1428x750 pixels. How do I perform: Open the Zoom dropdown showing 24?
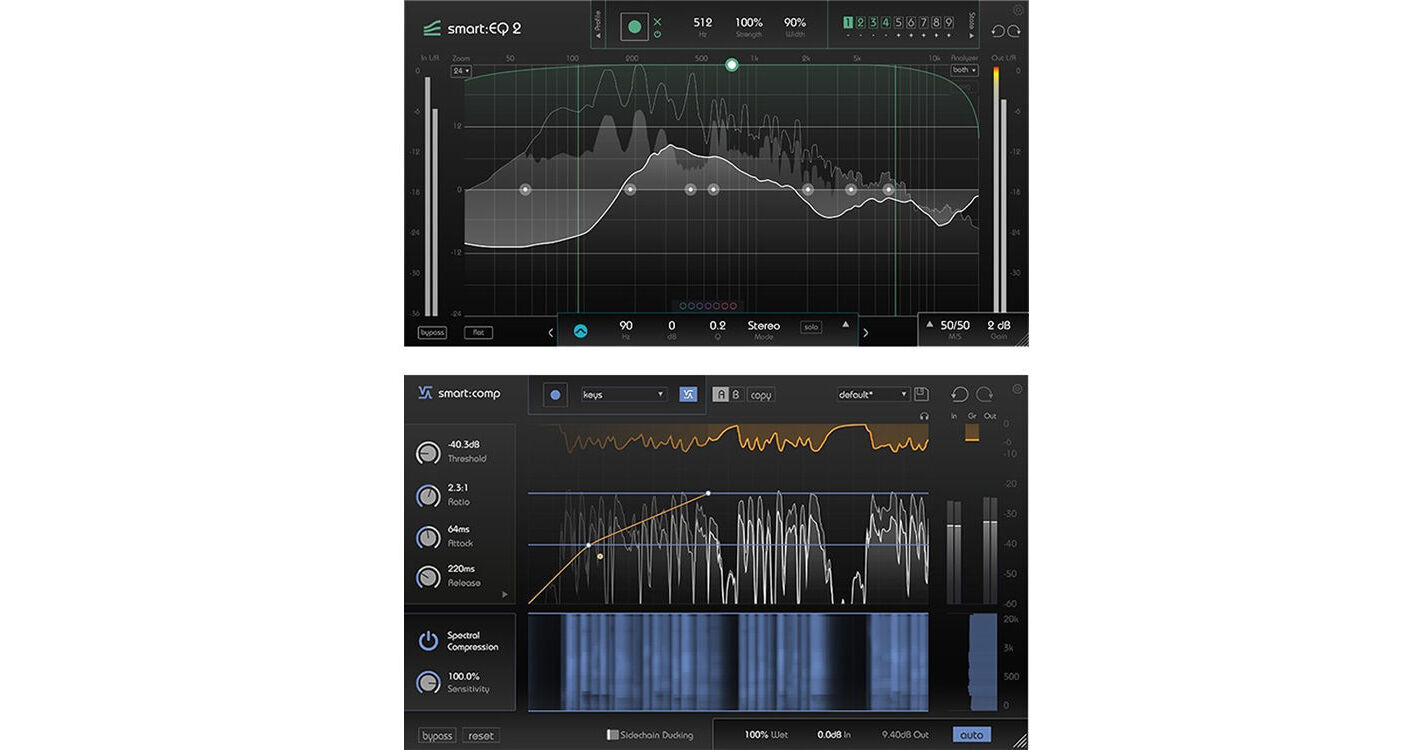460,70
